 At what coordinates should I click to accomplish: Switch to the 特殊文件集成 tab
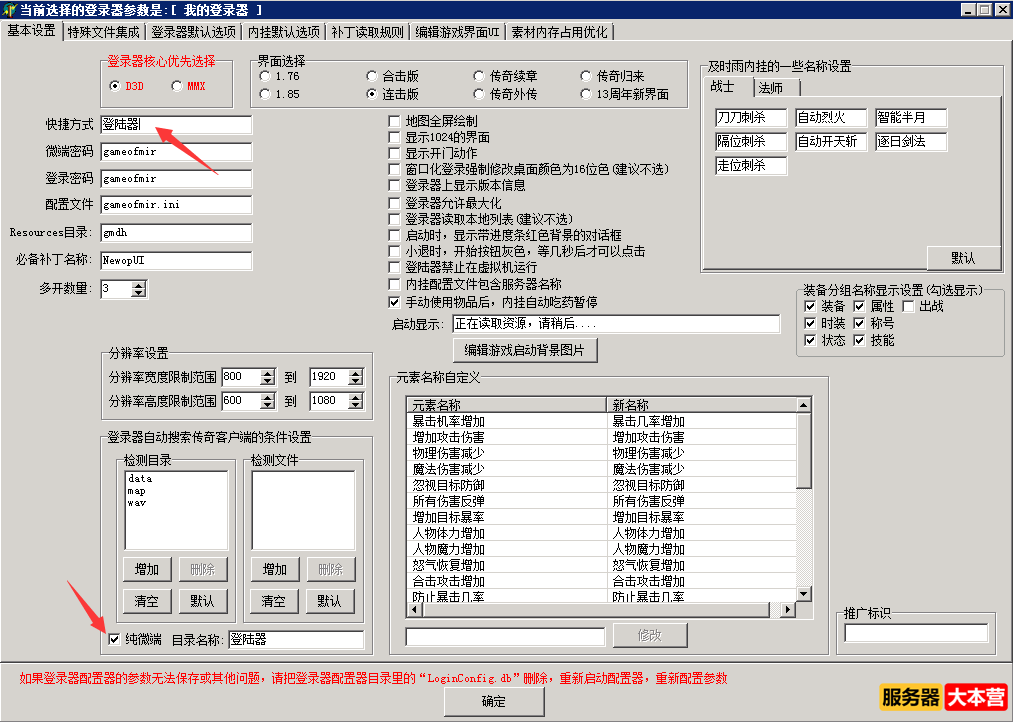pos(105,32)
